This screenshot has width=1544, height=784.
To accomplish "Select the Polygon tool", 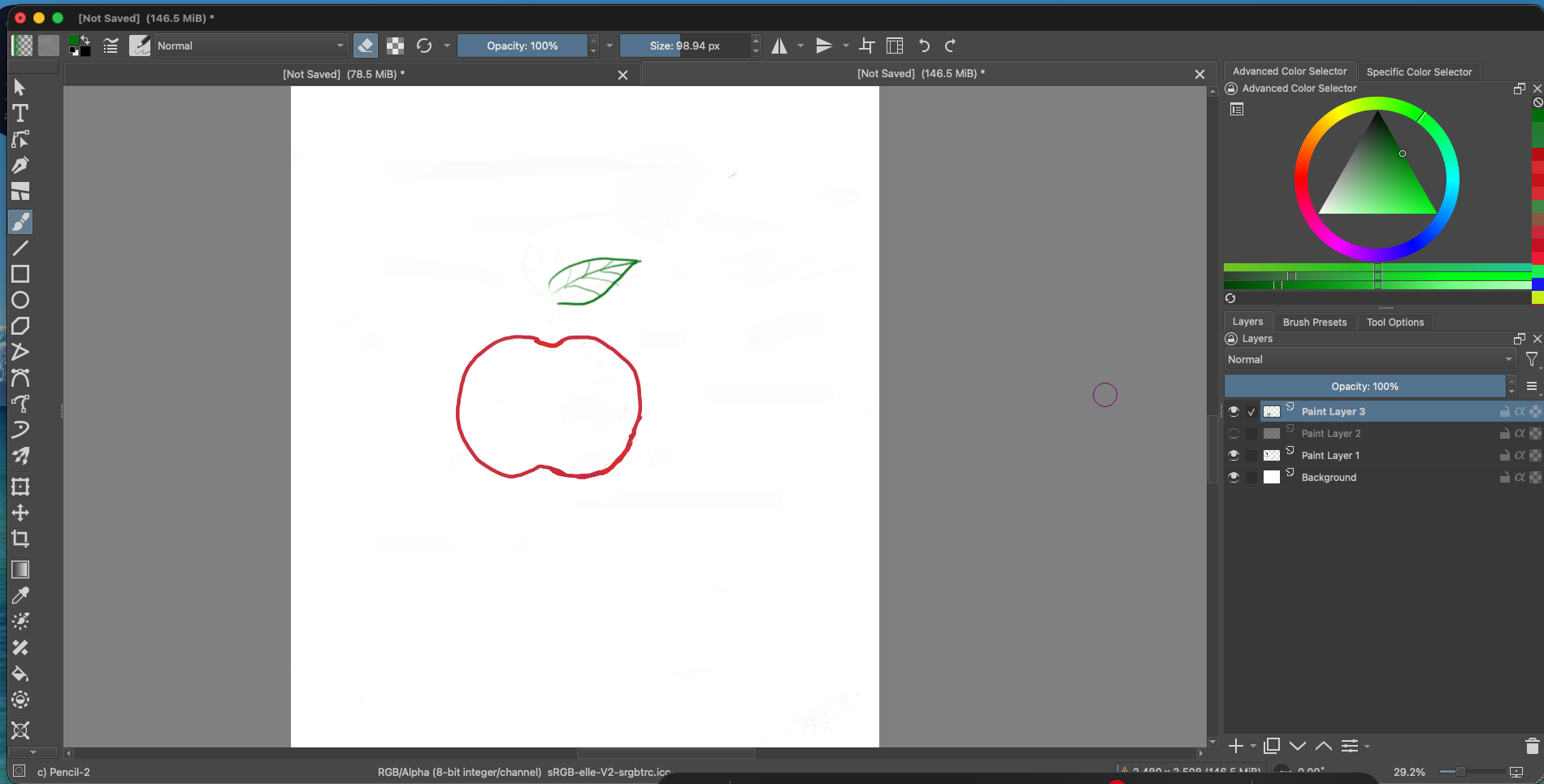I will (20, 326).
